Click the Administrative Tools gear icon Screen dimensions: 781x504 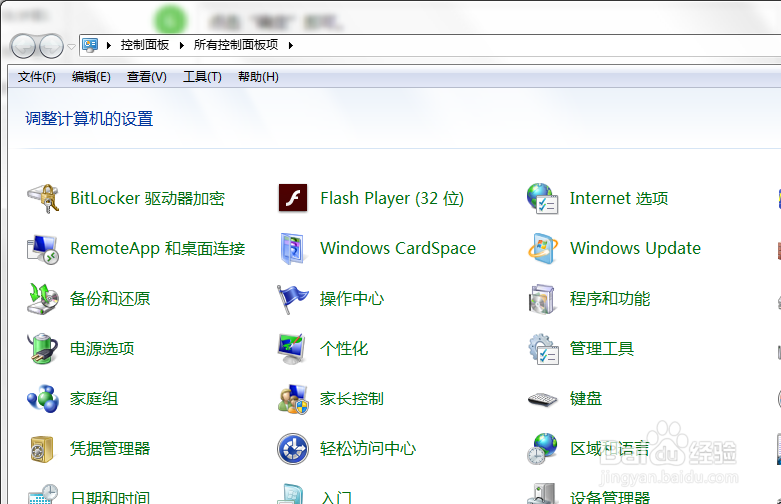tap(543, 349)
